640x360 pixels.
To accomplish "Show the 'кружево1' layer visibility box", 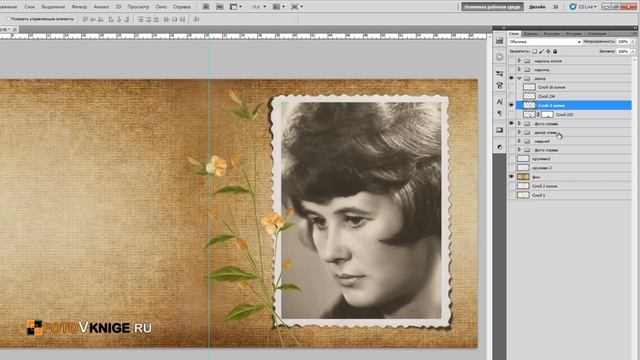I will [511, 159].
